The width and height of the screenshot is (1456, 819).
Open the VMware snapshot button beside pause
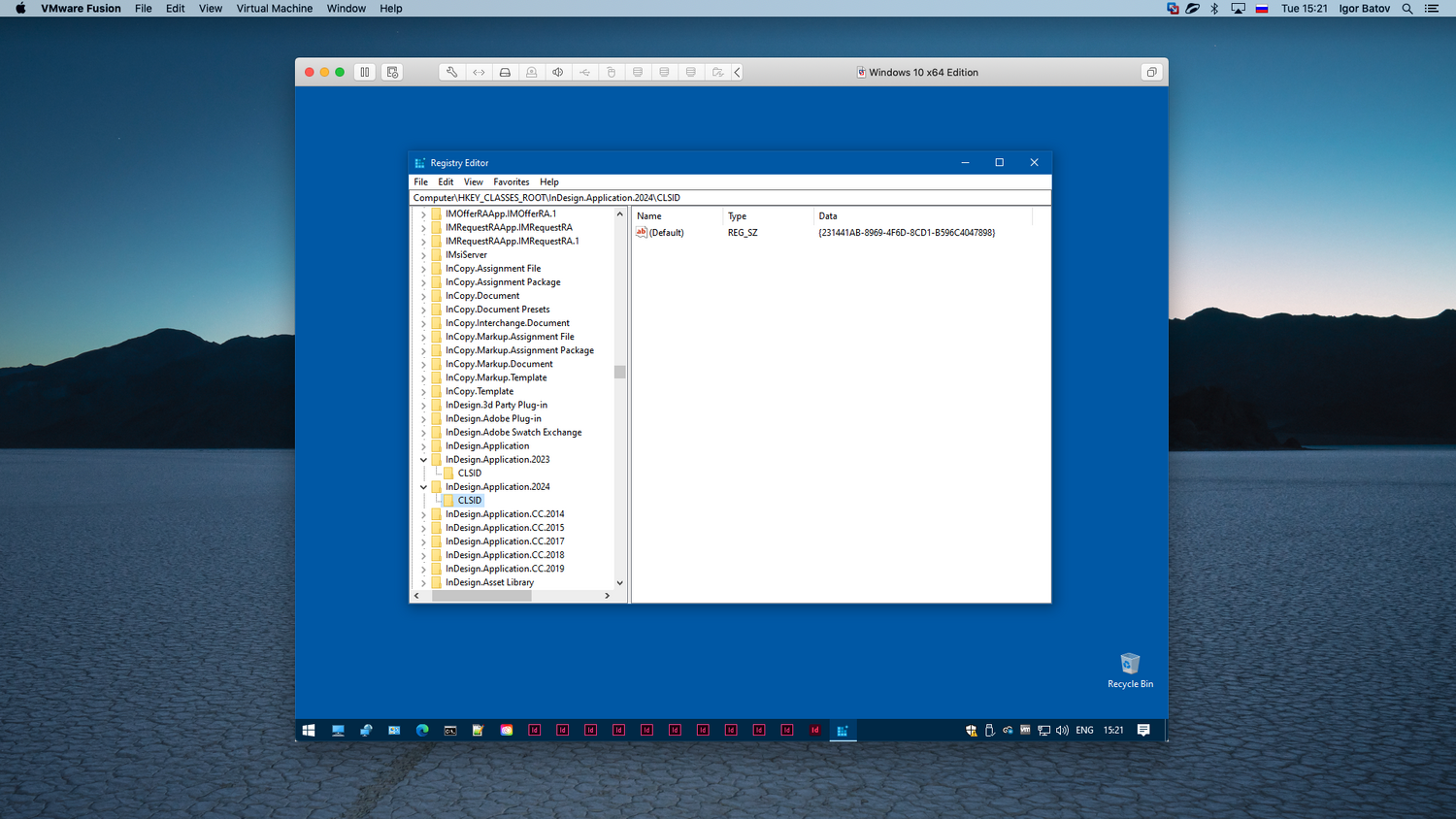tap(392, 72)
